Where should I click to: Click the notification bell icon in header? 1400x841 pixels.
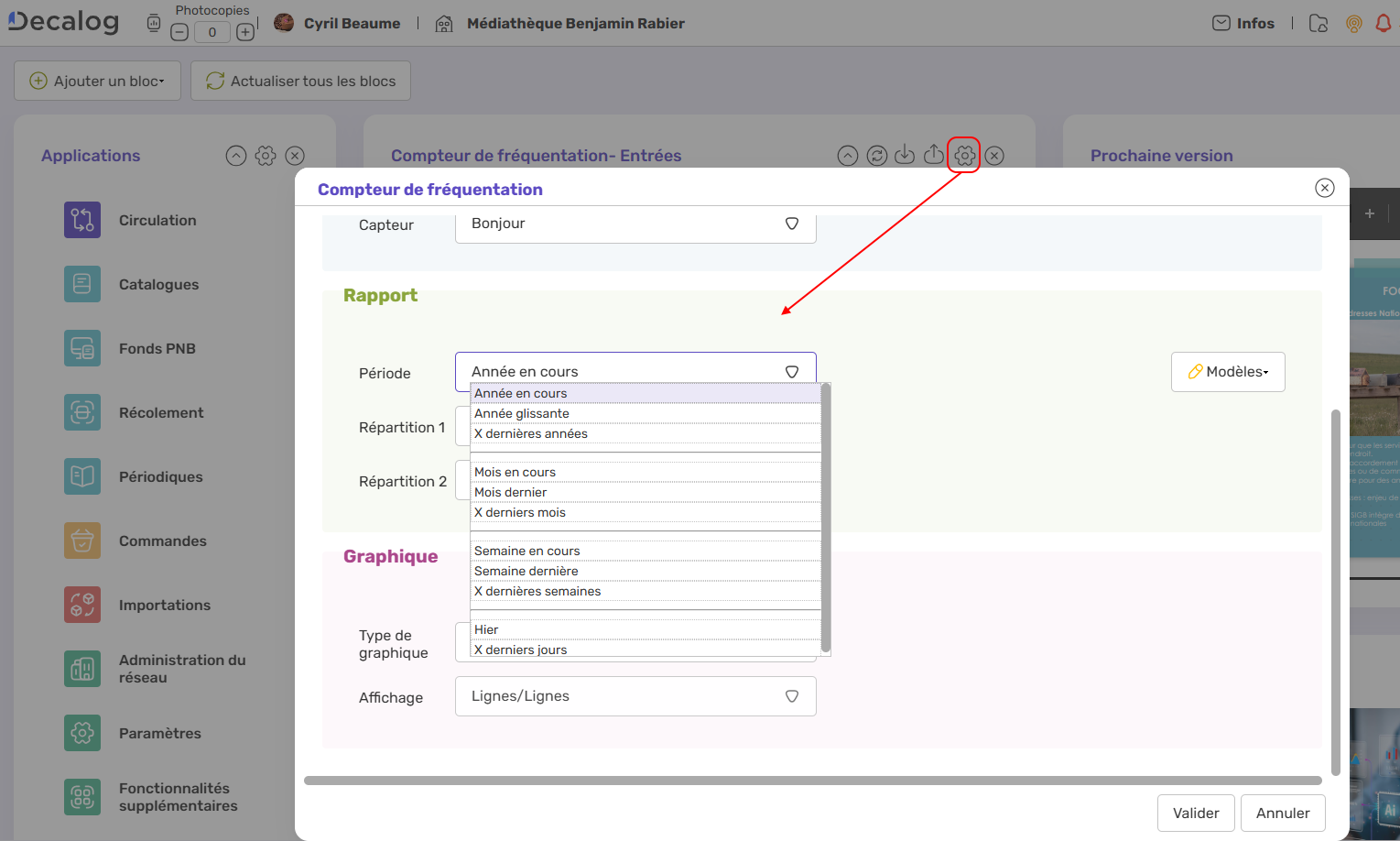coord(1383,24)
